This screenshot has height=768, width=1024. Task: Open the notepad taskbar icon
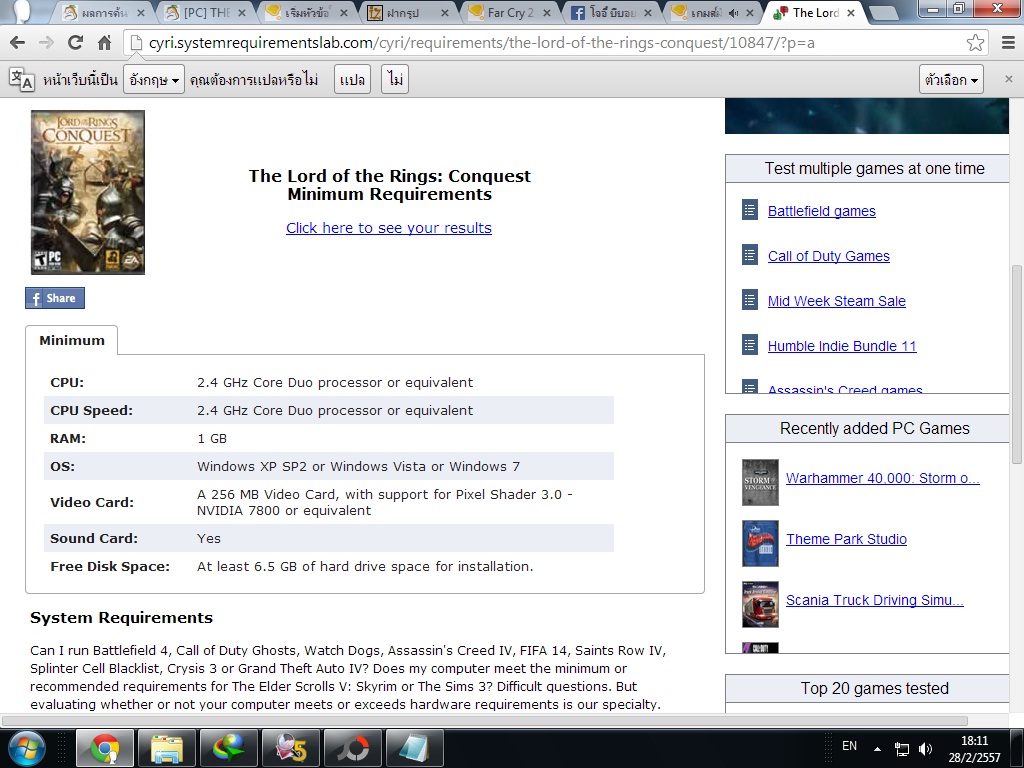point(415,748)
